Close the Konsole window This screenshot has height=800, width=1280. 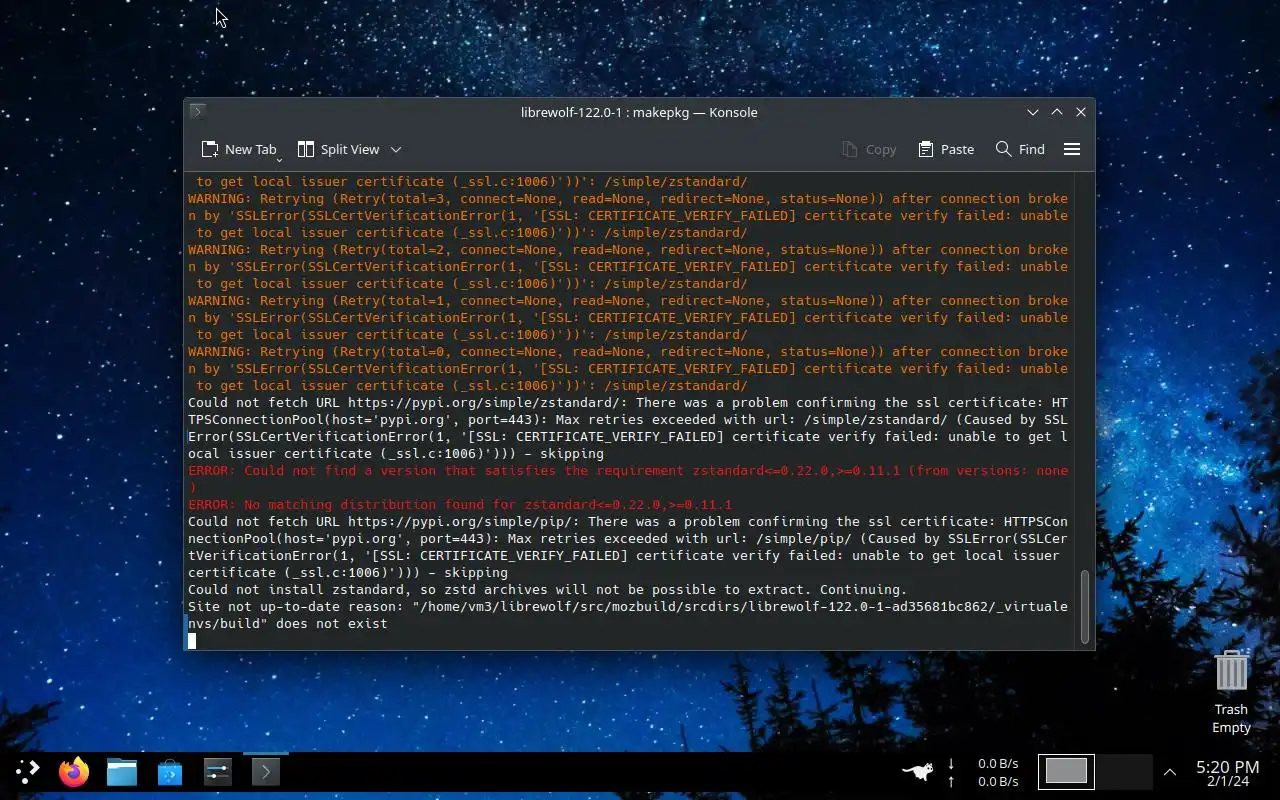point(1081,112)
